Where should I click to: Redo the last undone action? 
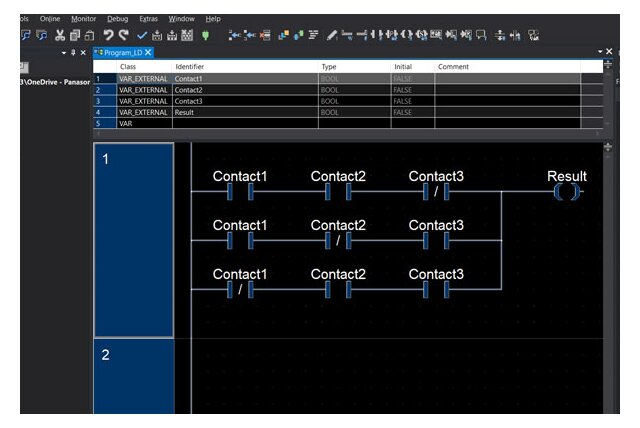(x=123, y=35)
